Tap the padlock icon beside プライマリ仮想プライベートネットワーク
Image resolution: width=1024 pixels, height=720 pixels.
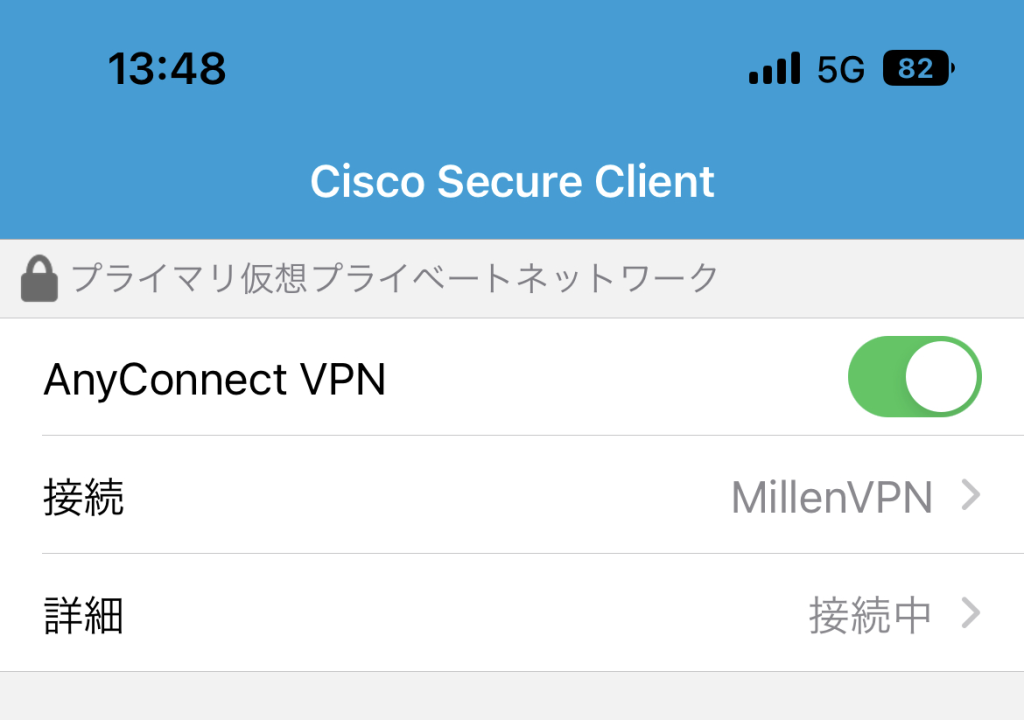39,279
